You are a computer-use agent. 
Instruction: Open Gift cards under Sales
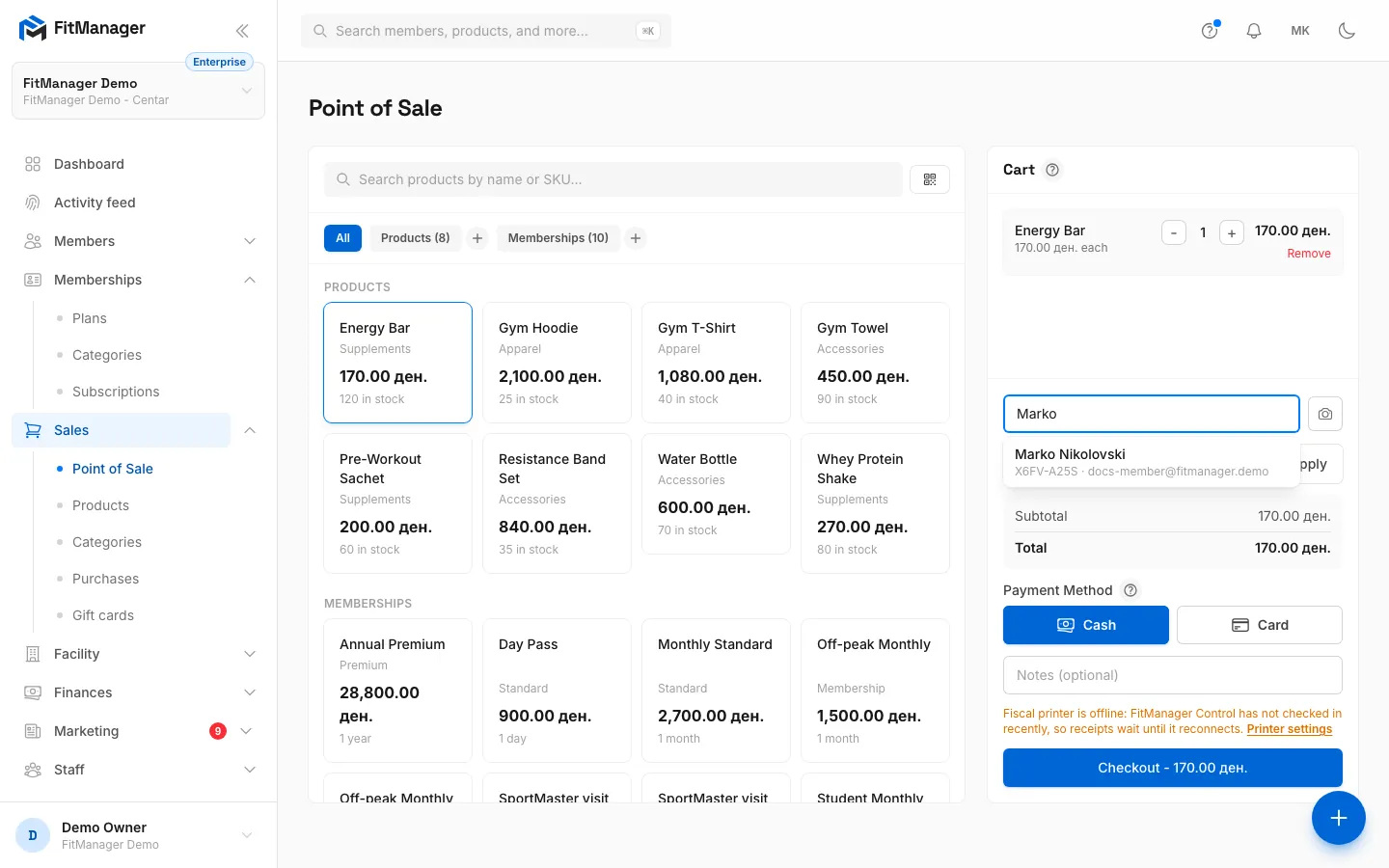click(103, 615)
